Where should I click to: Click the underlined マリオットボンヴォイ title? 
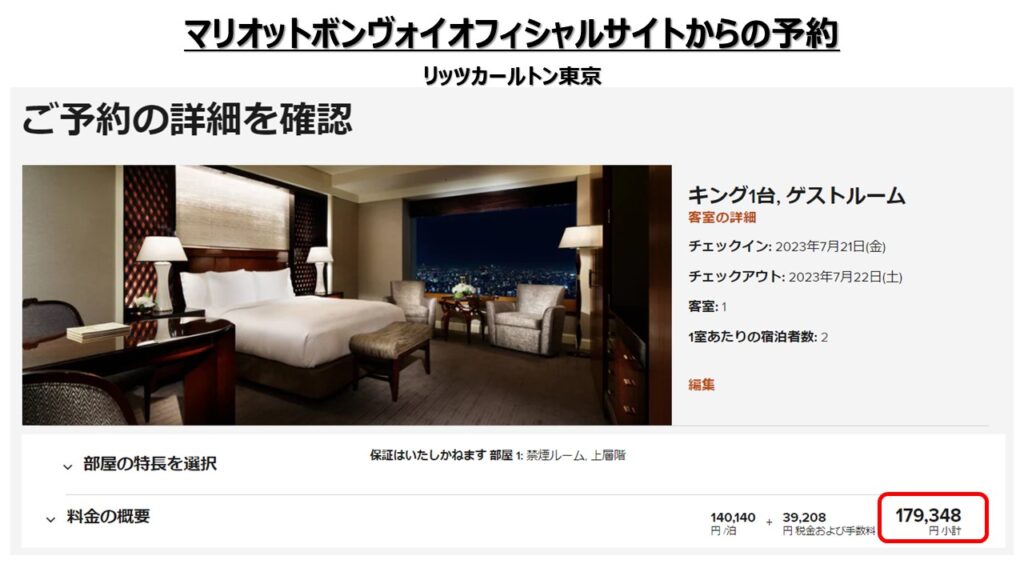tap(511, 34)
